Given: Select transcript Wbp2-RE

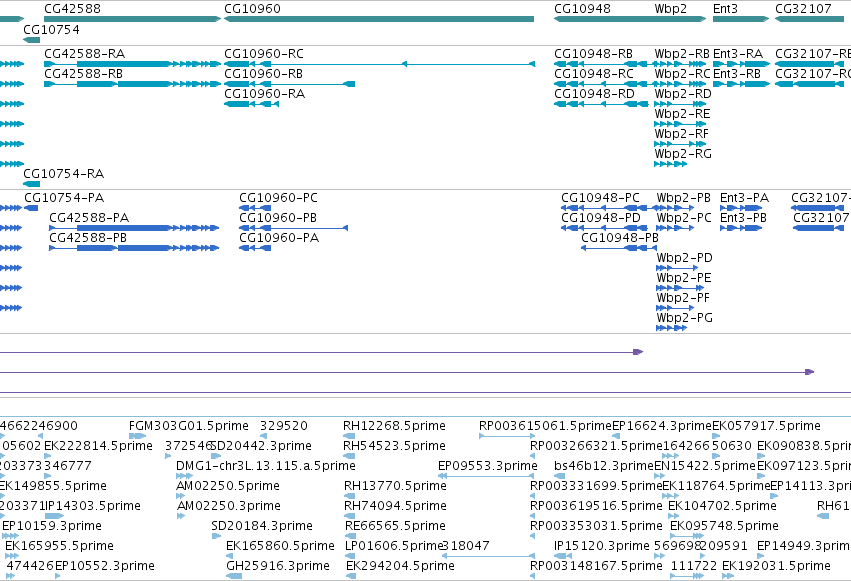Looking at the screenshot, I should [680, 124].
